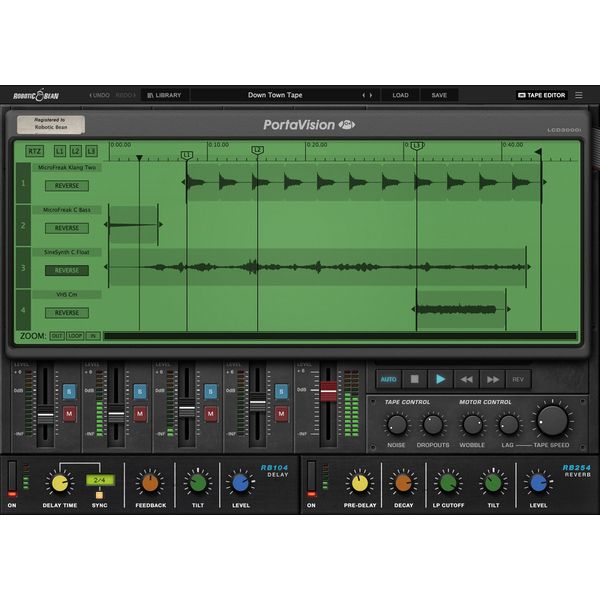The image size is (600, 600).
Task: Click the Rewind transport button
Action: point(465,379)
